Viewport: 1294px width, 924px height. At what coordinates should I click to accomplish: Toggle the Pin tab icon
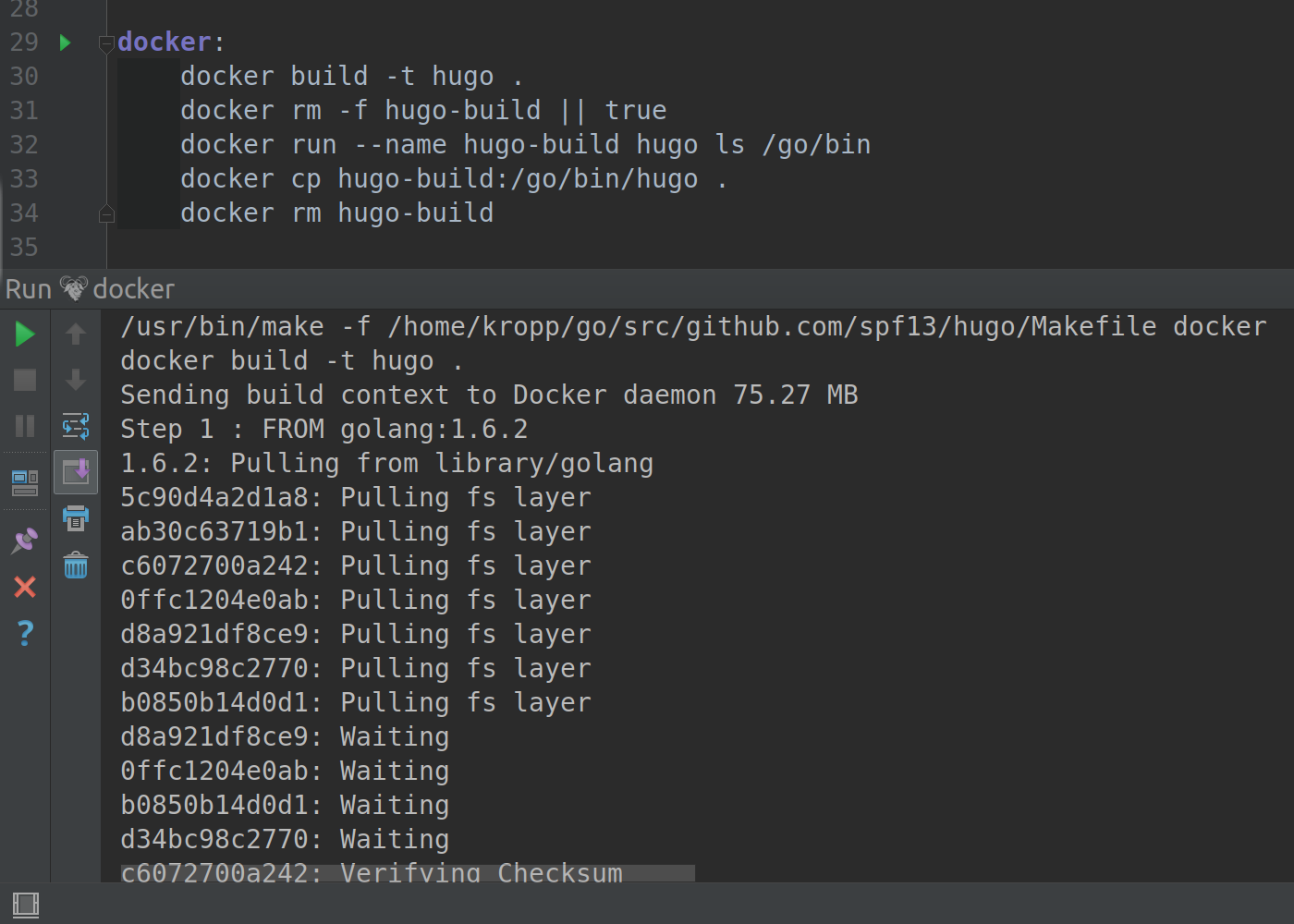[x=25, y=541]
